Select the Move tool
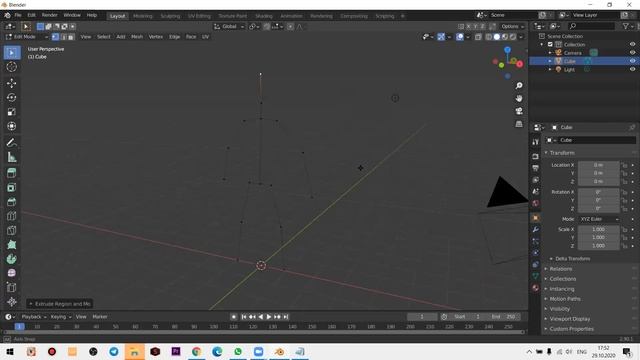 click(x=12, y=83)
